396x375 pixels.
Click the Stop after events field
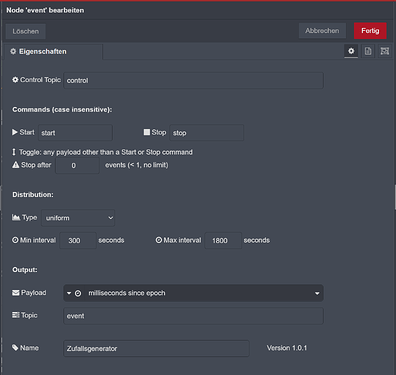[x=77, y=165]
